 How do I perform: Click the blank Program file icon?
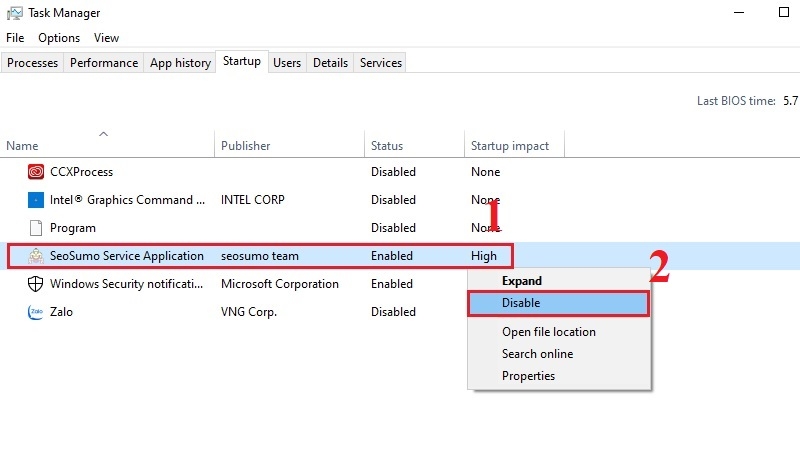click(x=36, y=228)
